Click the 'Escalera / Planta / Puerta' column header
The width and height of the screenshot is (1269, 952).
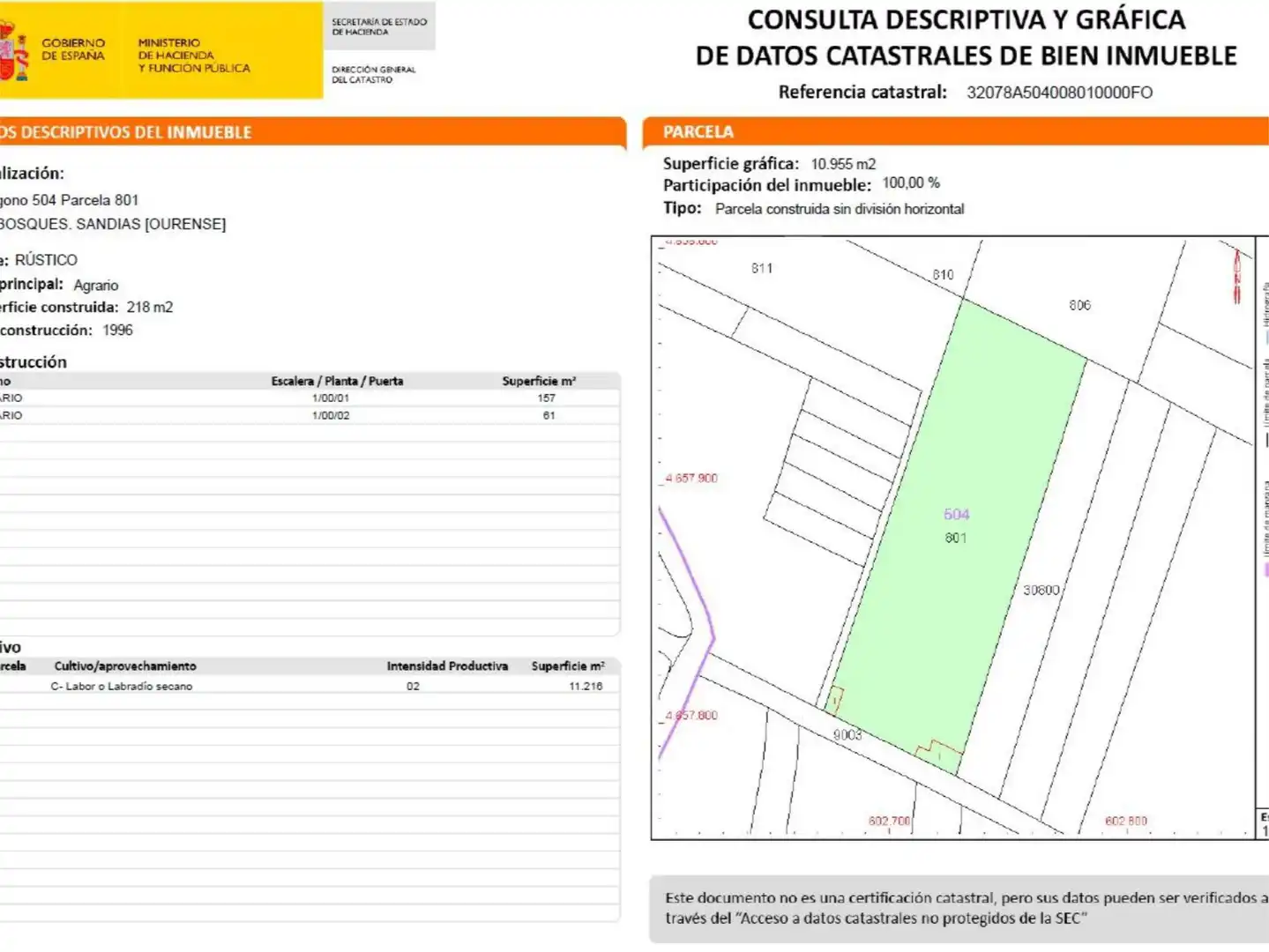tap(337, 381)
